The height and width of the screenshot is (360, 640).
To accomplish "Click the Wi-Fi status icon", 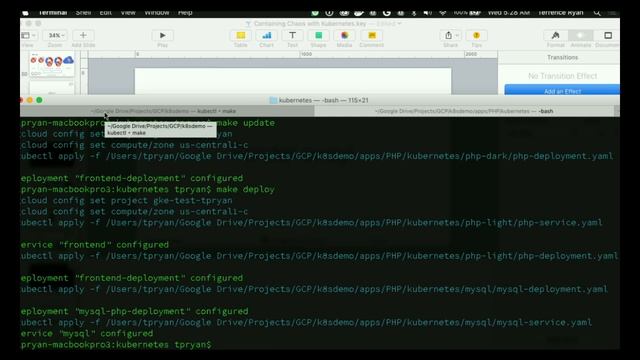I will click(442, 13).
